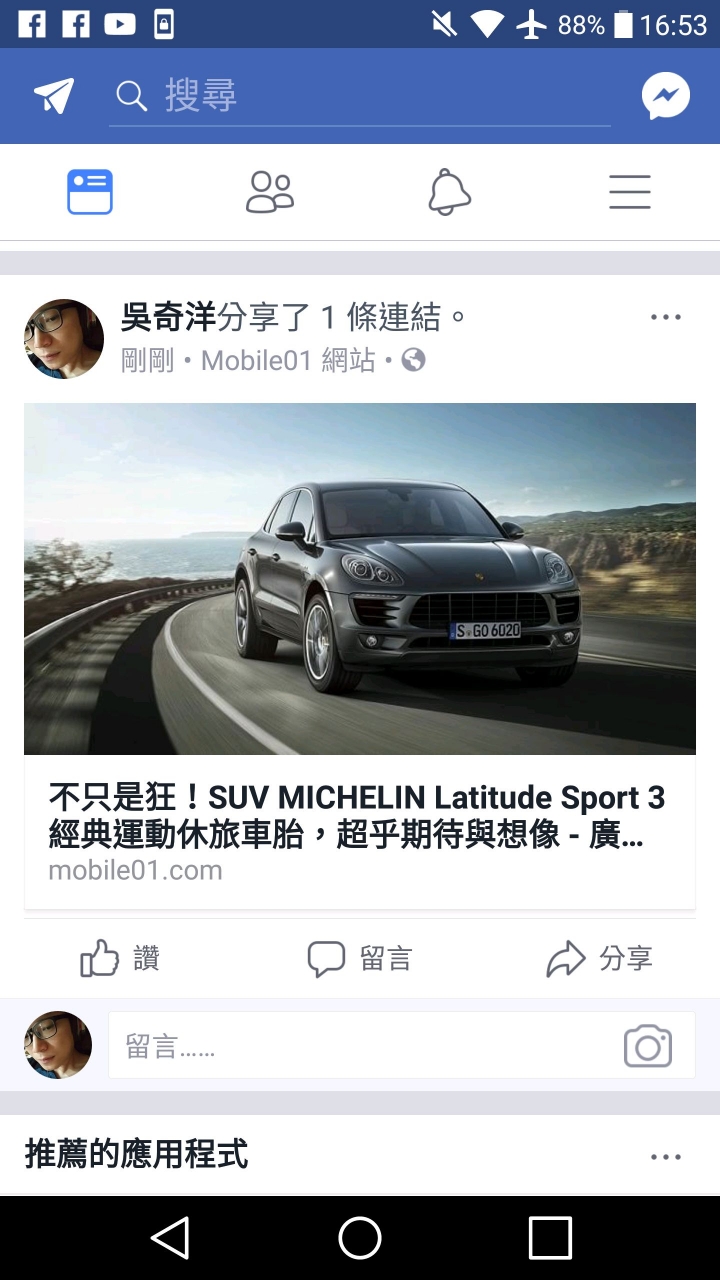
Task: Open post options three-dot menu
Action: click(666, 317)
